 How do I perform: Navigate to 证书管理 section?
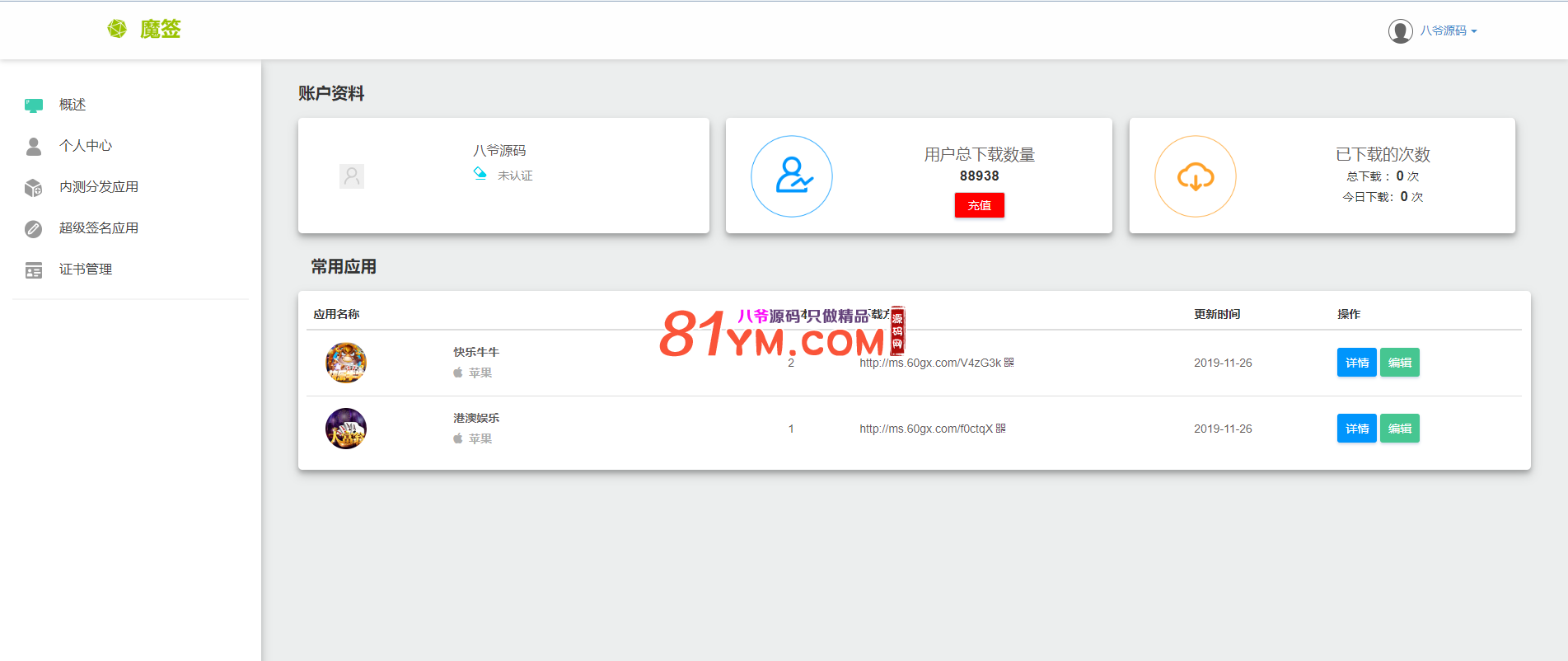point(85,270)
